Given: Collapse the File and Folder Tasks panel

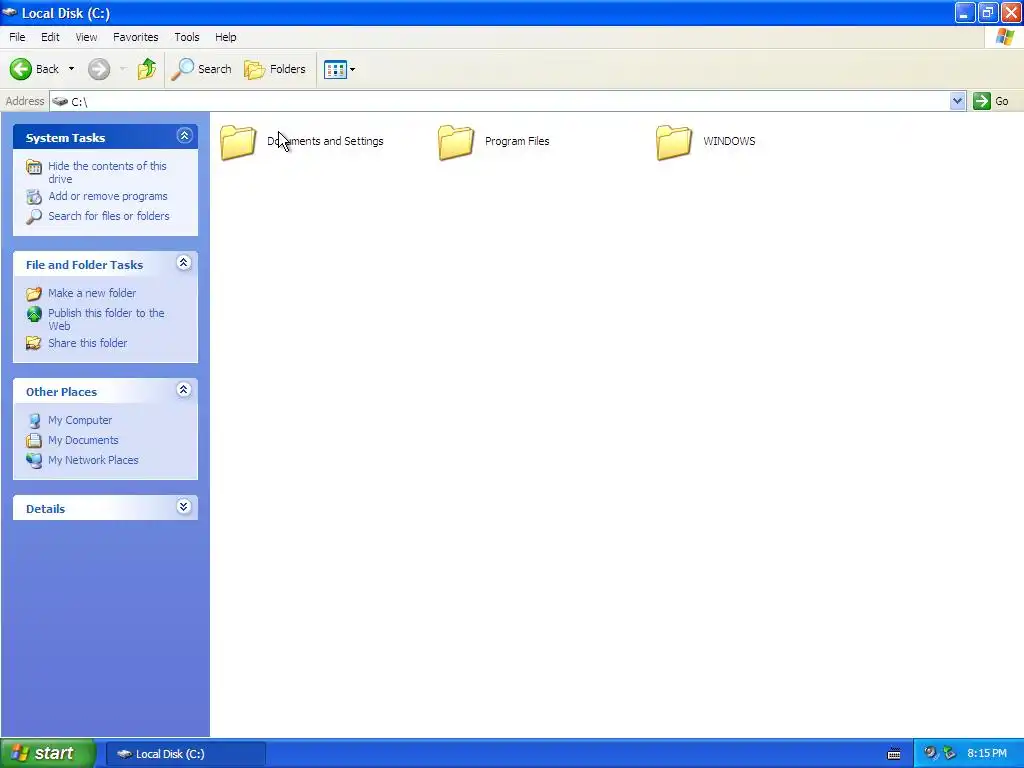Looking at the screenshot, I should pos(184,263).
